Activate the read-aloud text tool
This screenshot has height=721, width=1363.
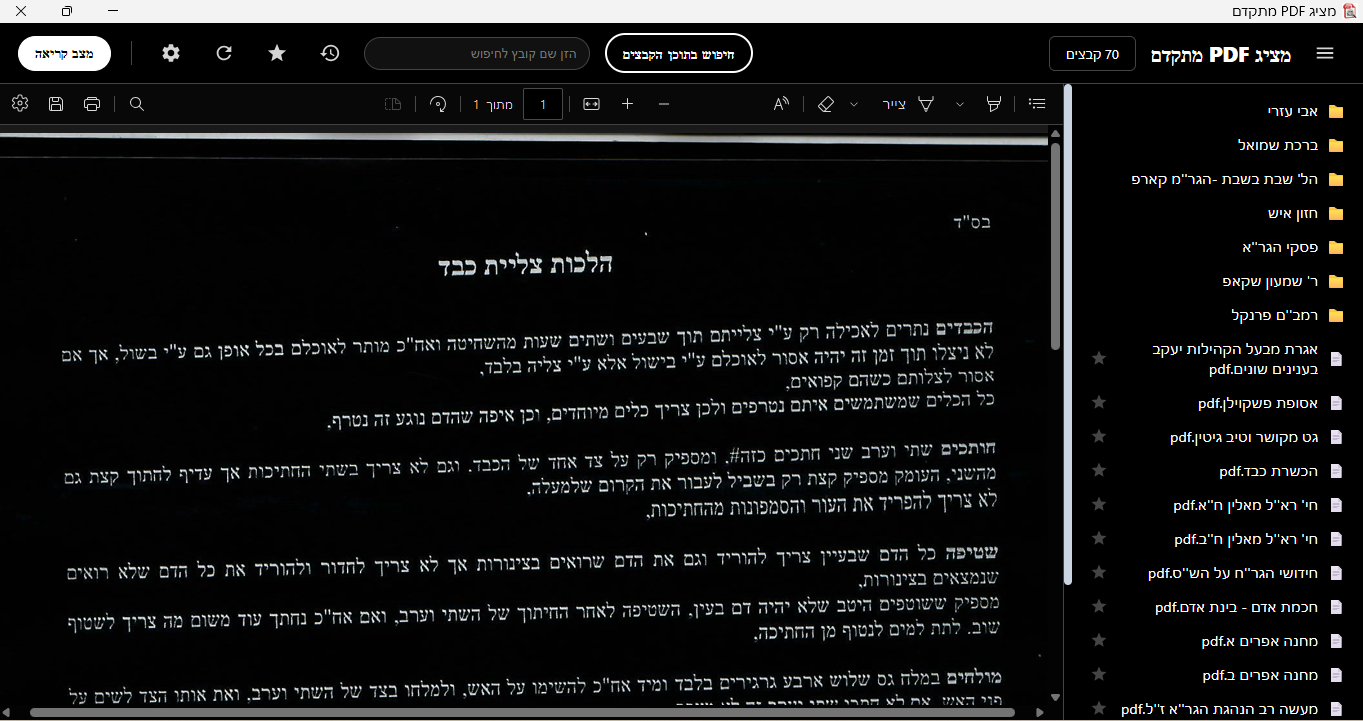coord(780,103)
